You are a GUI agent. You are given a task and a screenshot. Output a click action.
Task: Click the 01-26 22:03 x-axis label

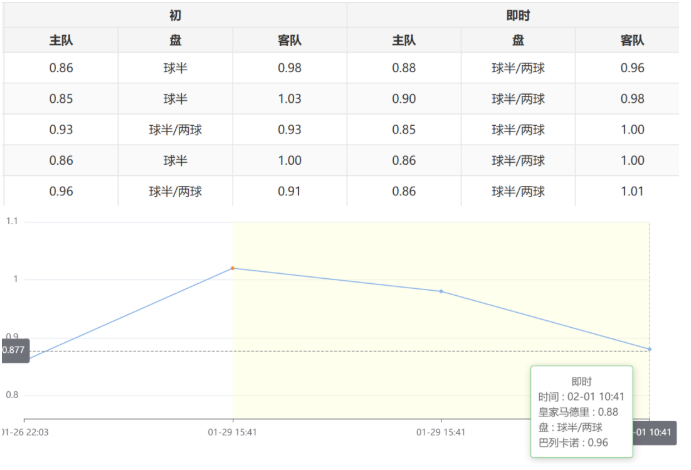pos(26,432)
